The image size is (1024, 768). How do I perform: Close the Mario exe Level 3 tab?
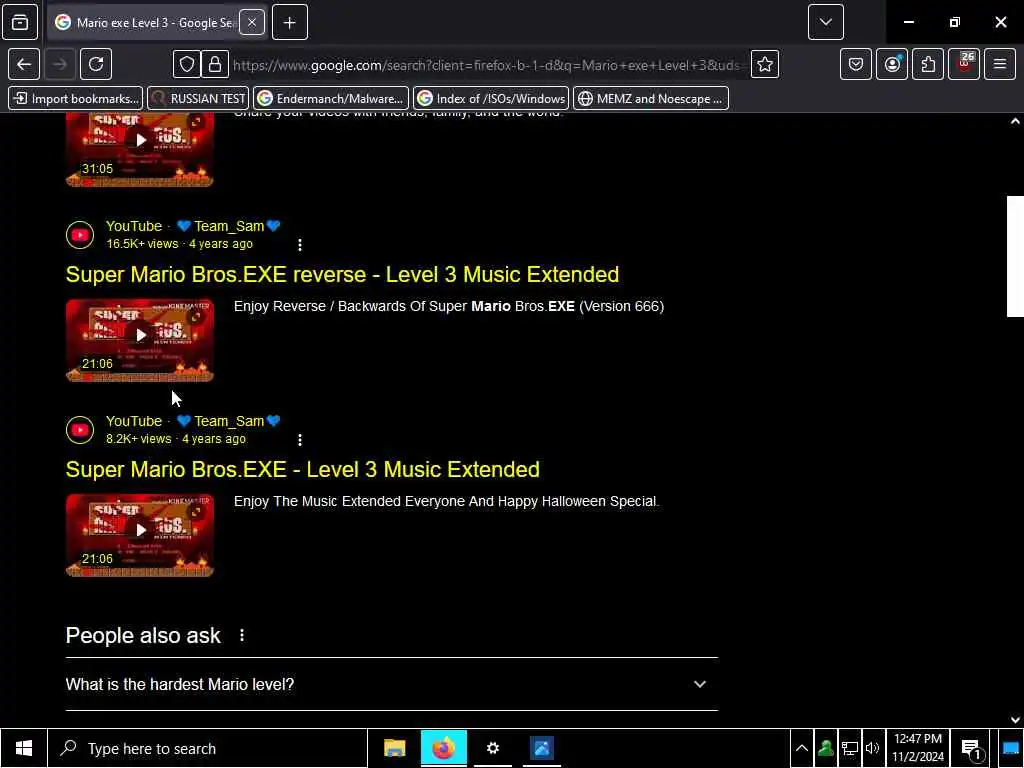(251, 22)
